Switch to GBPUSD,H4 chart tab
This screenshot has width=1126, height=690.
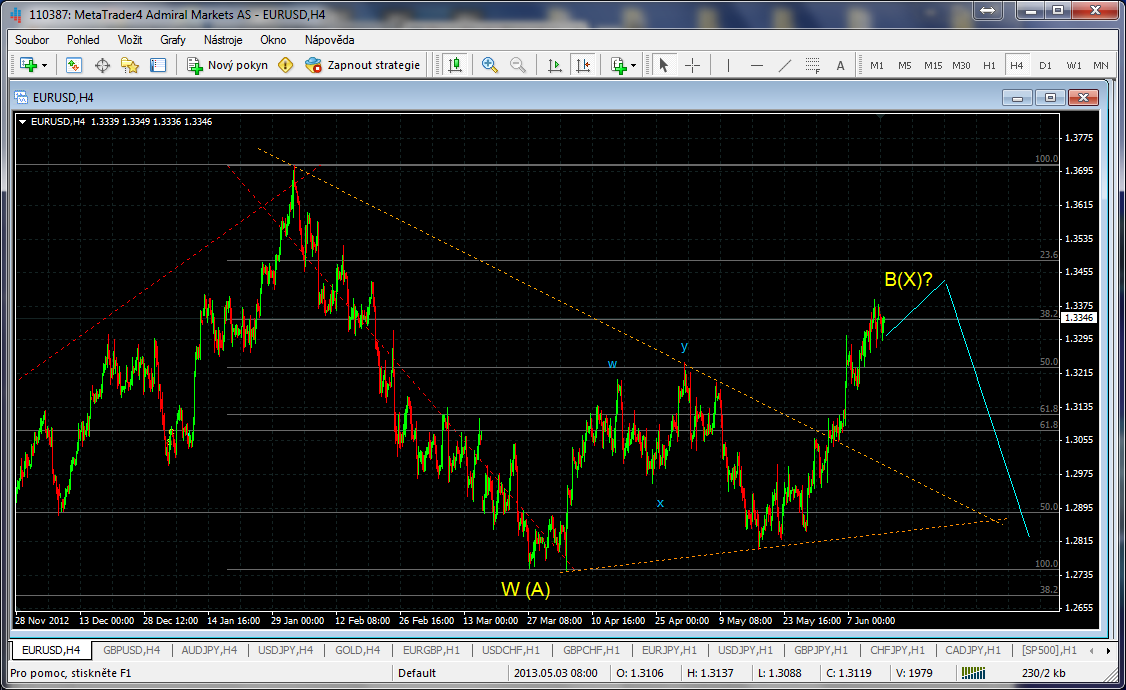click(131, 650)
